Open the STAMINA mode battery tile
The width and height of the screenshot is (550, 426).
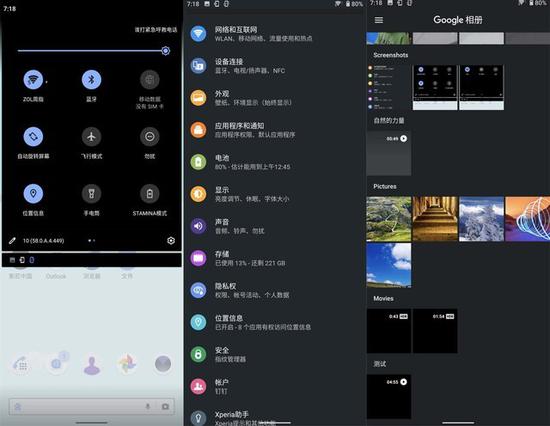[x=150, y=193]
